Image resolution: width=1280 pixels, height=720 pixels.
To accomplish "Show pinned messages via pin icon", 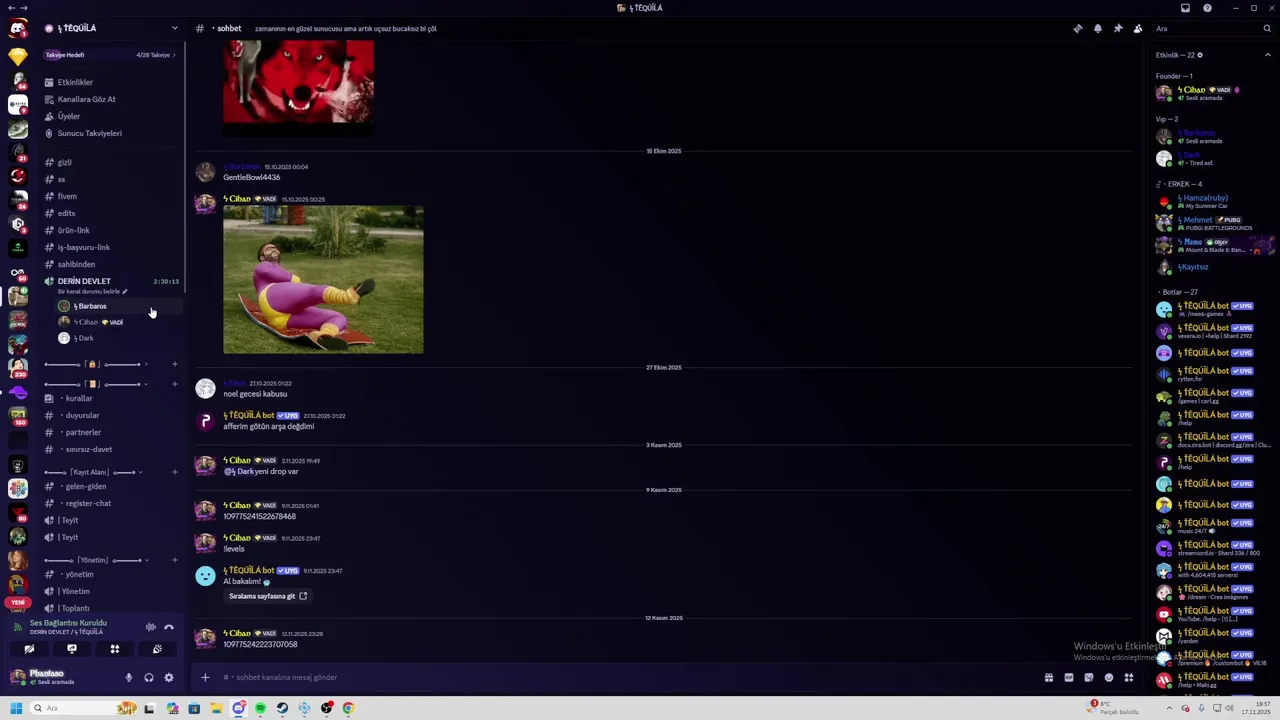I will [x=1117, y=28].
